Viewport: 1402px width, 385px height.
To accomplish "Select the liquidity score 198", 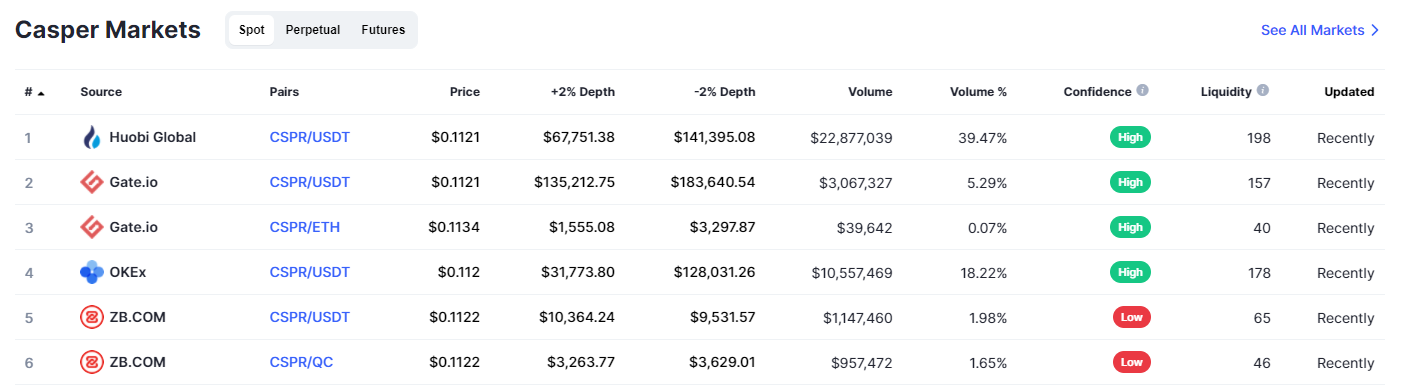I will 1259,138.
